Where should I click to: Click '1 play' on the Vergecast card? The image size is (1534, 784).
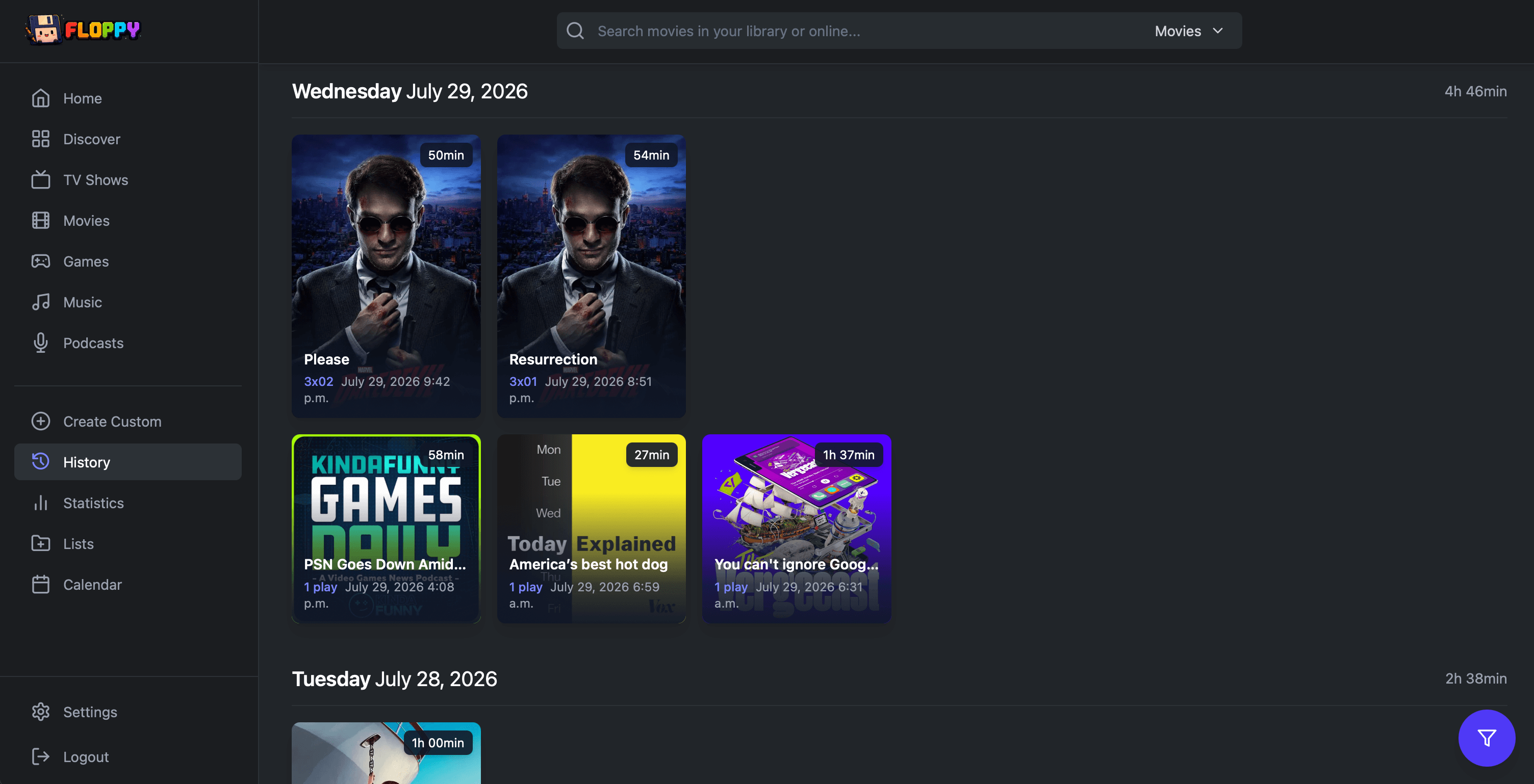coord(731,587)
